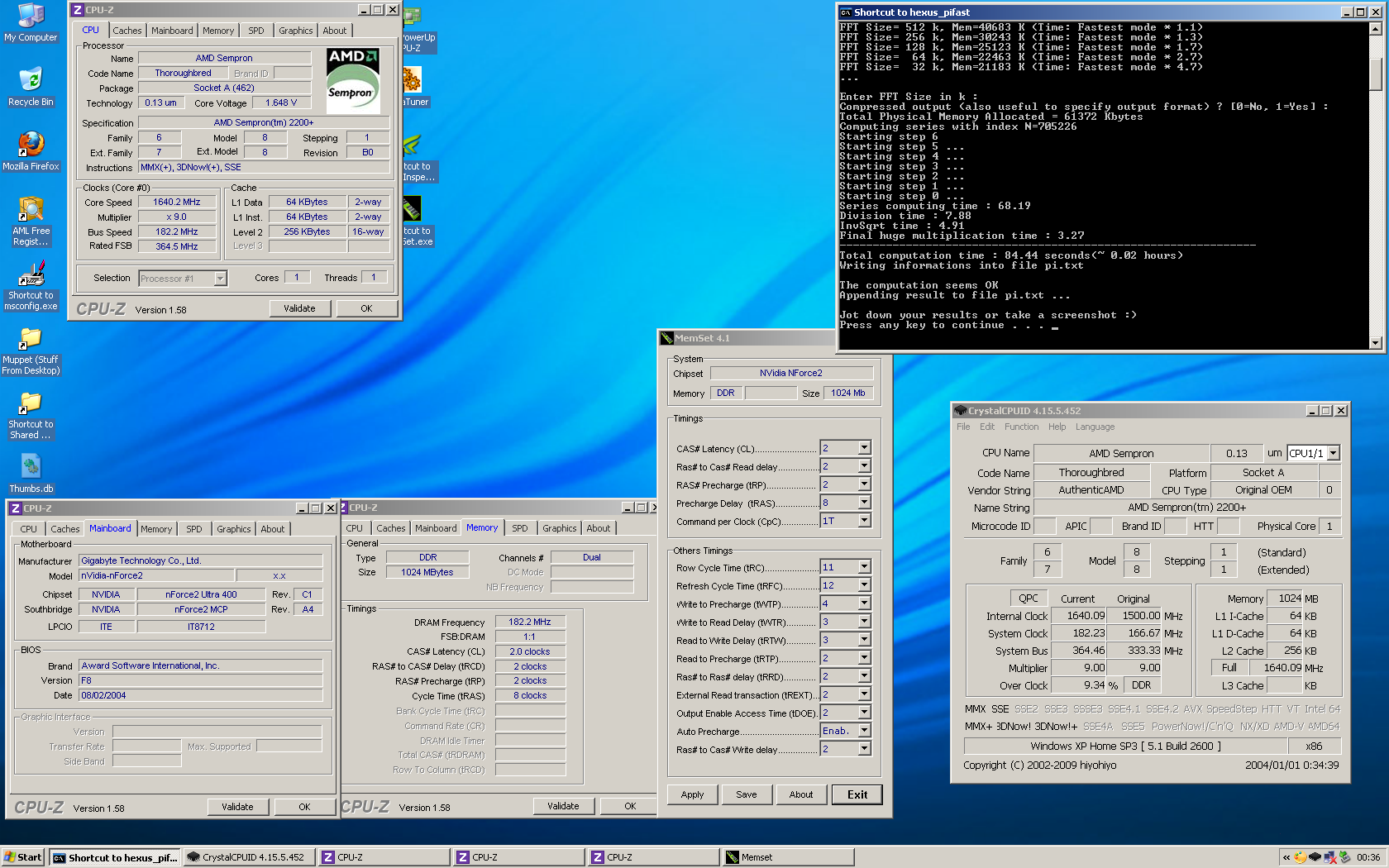Click the MemSet 4.1 title bar icon

[x=666, y=338]
